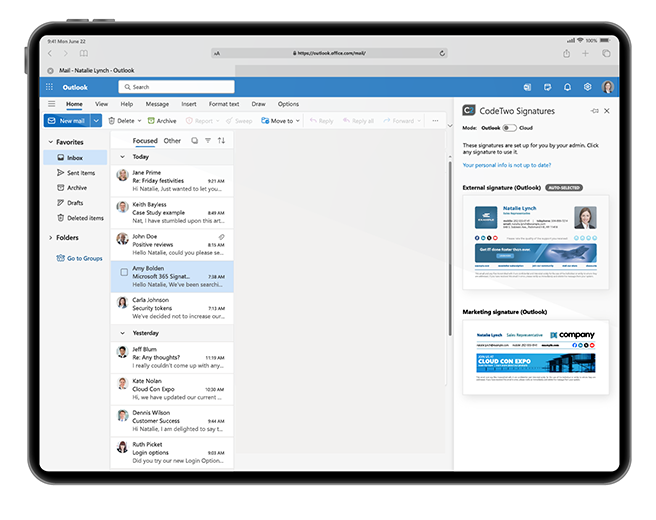656x520 pixels.
Task: Click the New mail button
Action: point(68,121)
